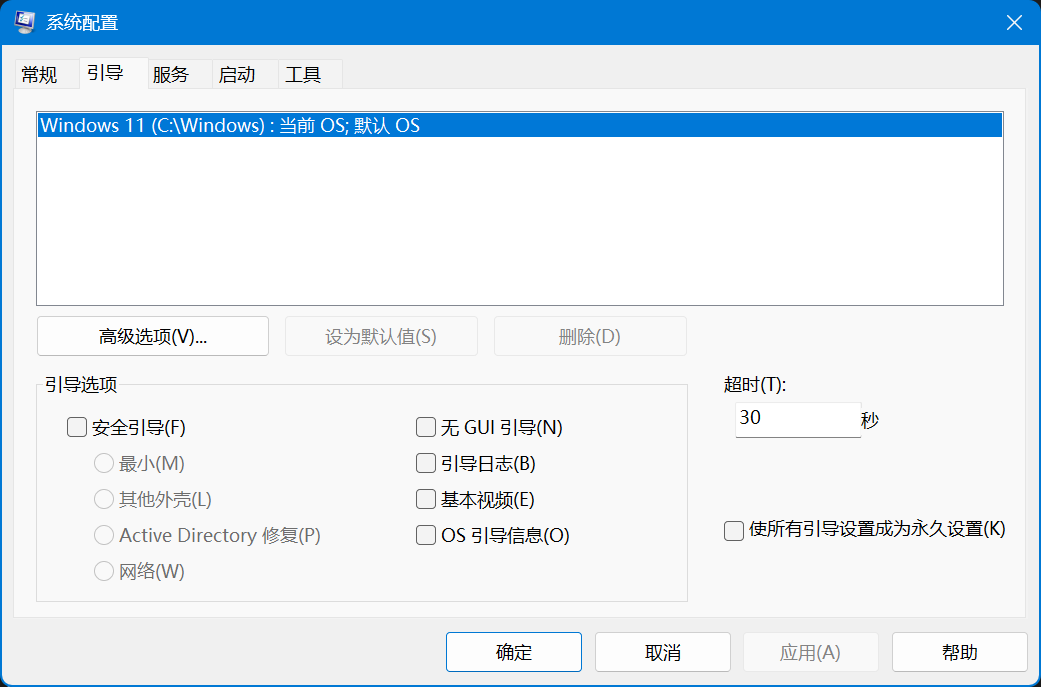Confirm settings with 确定 button
1041x687 pixels.
(513, 652)
